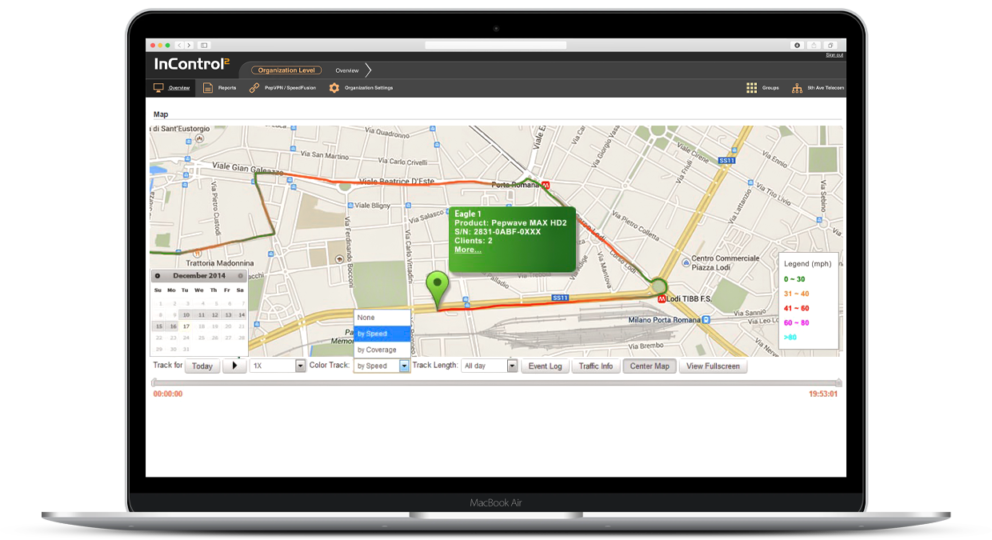The height and width of the screenshot is (540, 992).
Task: Select December 10 in calendar
Action: pos(186,315)
